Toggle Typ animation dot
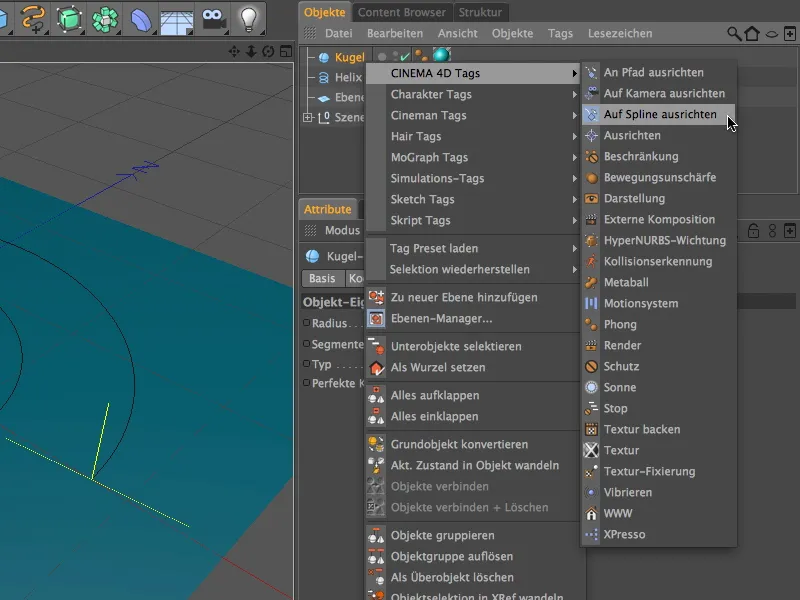The width and height of the screenshot is (800, 600). 306,364
